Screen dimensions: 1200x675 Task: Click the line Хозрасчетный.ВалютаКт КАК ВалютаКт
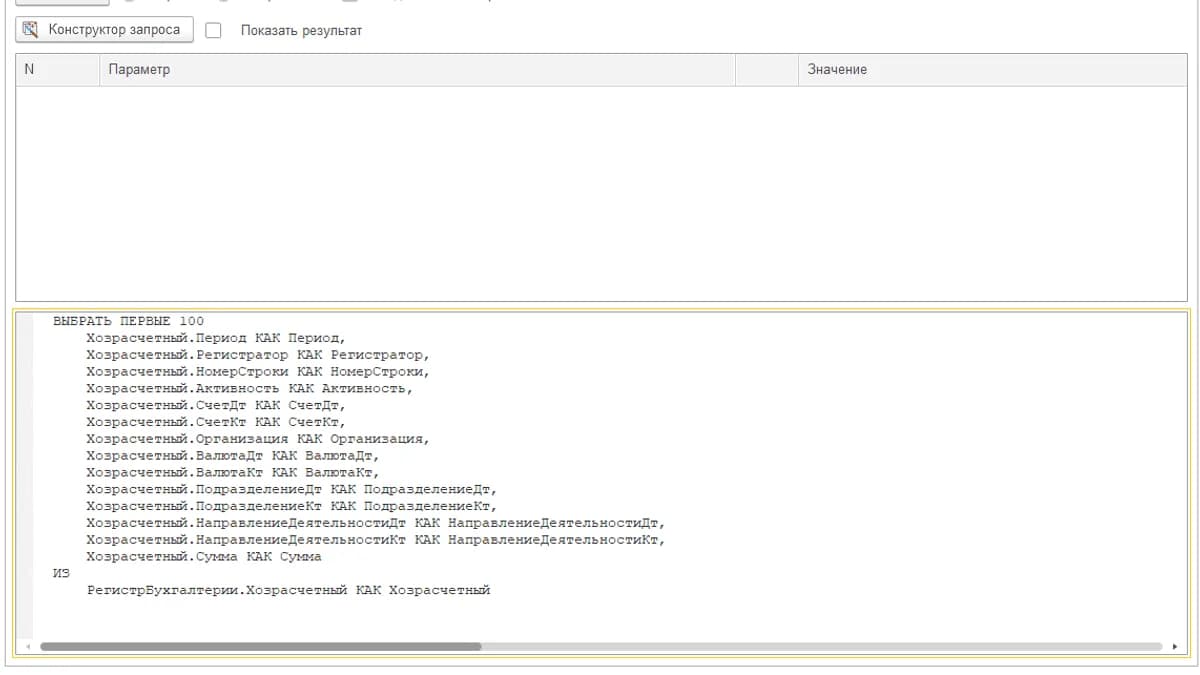[x=233, y=472]
